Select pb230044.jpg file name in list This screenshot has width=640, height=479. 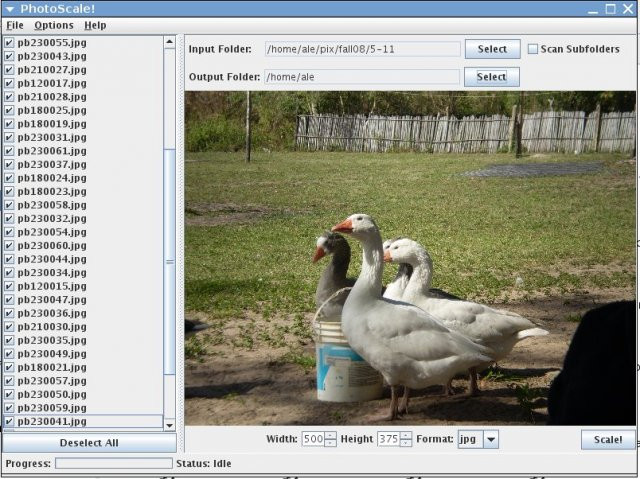coord(52,259)
